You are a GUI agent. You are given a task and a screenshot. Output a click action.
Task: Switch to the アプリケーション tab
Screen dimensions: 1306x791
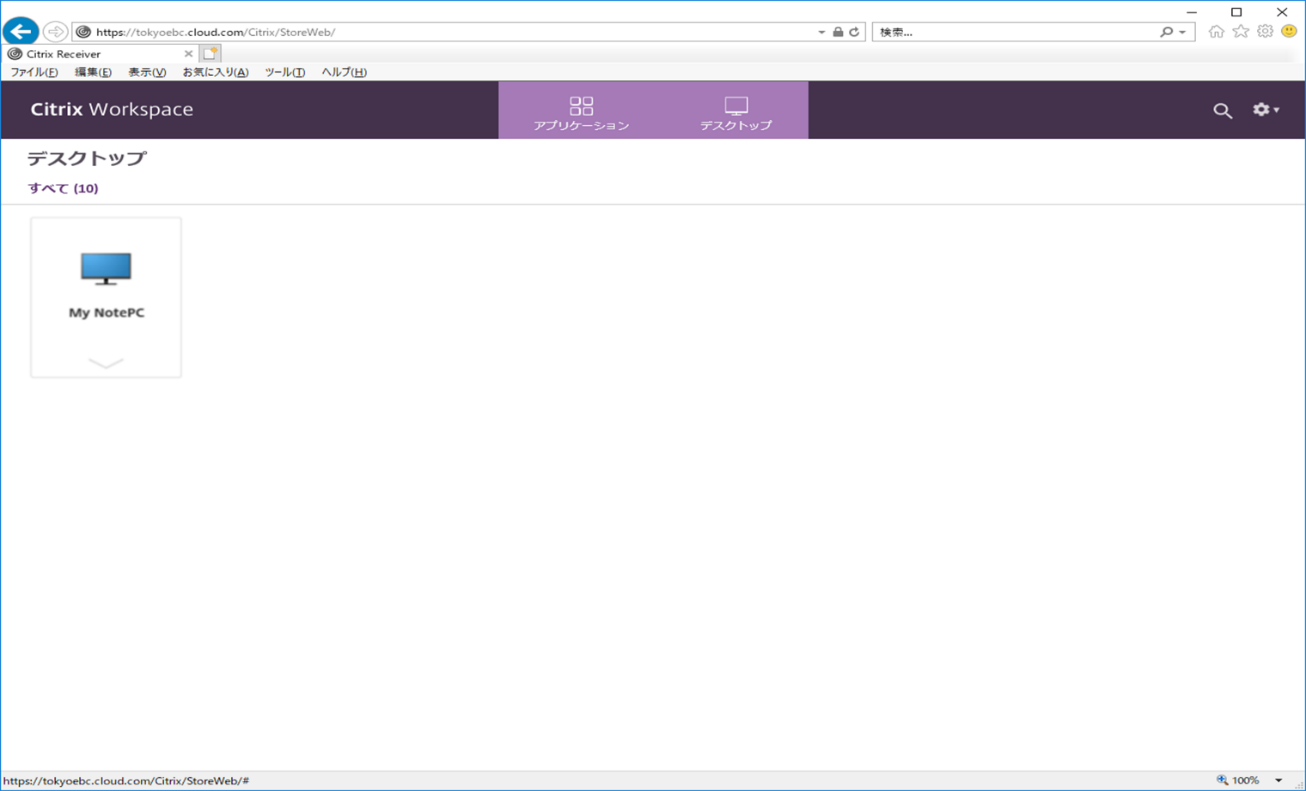pos(581,113)
